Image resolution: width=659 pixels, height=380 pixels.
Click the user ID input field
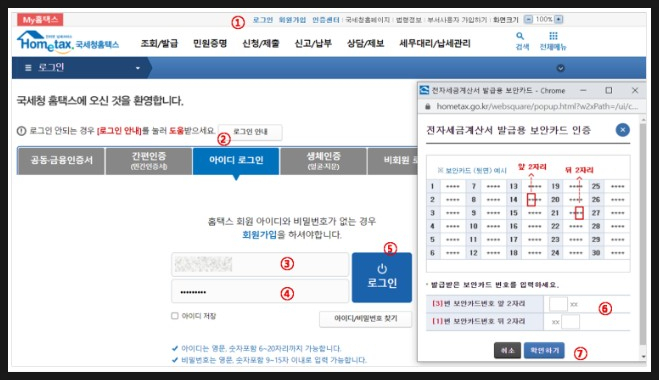click(x=260, y=264)
